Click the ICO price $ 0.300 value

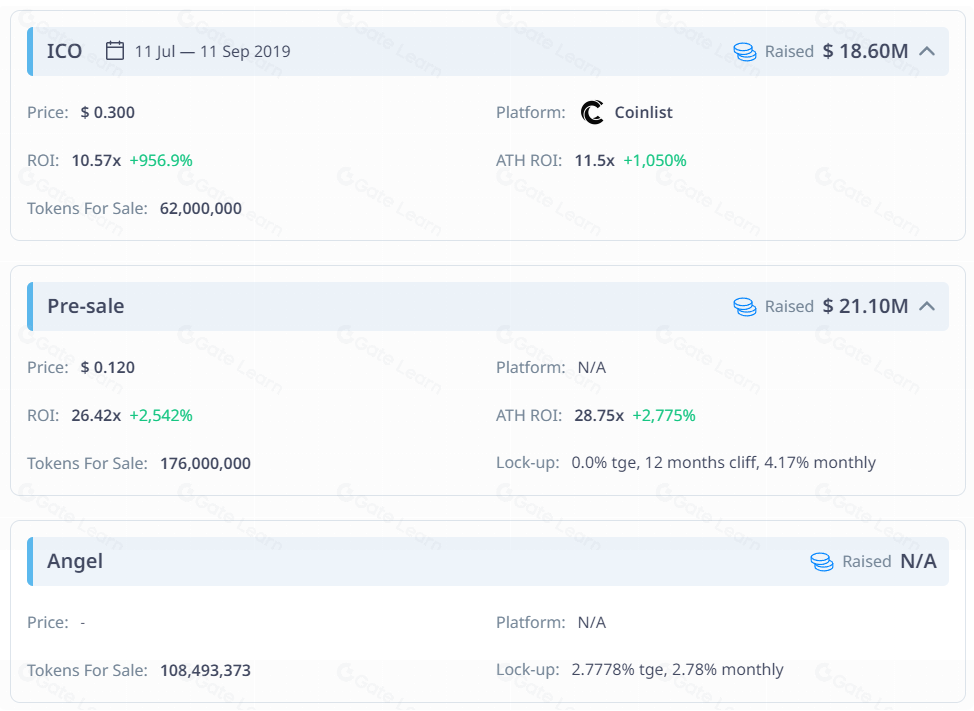108,112
